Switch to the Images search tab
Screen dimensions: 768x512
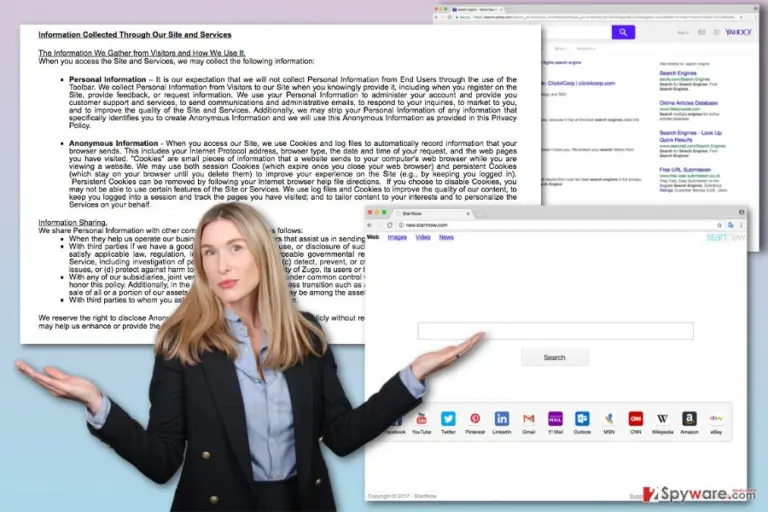pos(397,237)
